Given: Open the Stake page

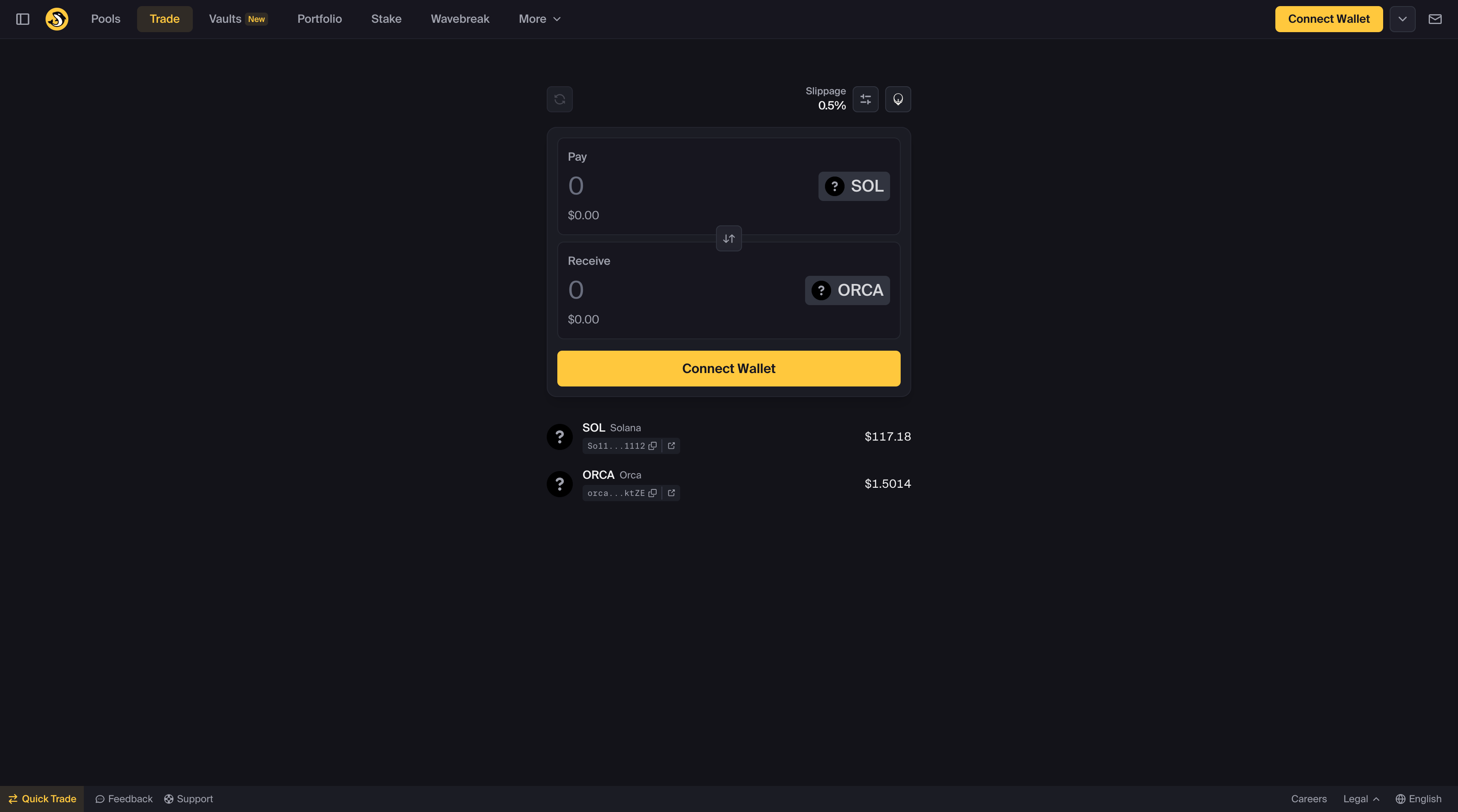Looking at the screenshot, I should [386, 19].
